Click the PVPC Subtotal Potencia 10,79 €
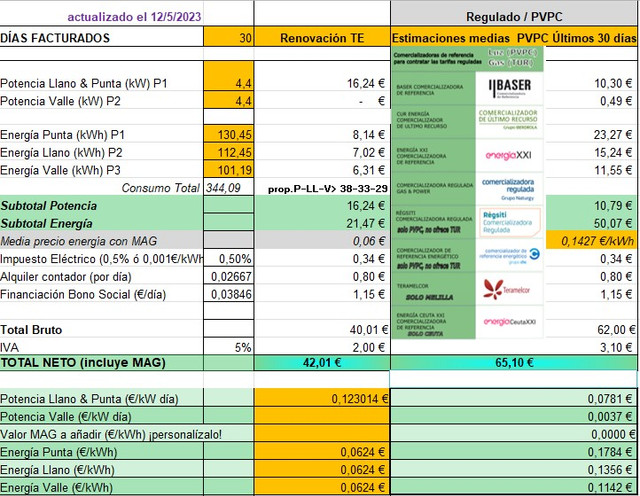 point(613,205)
